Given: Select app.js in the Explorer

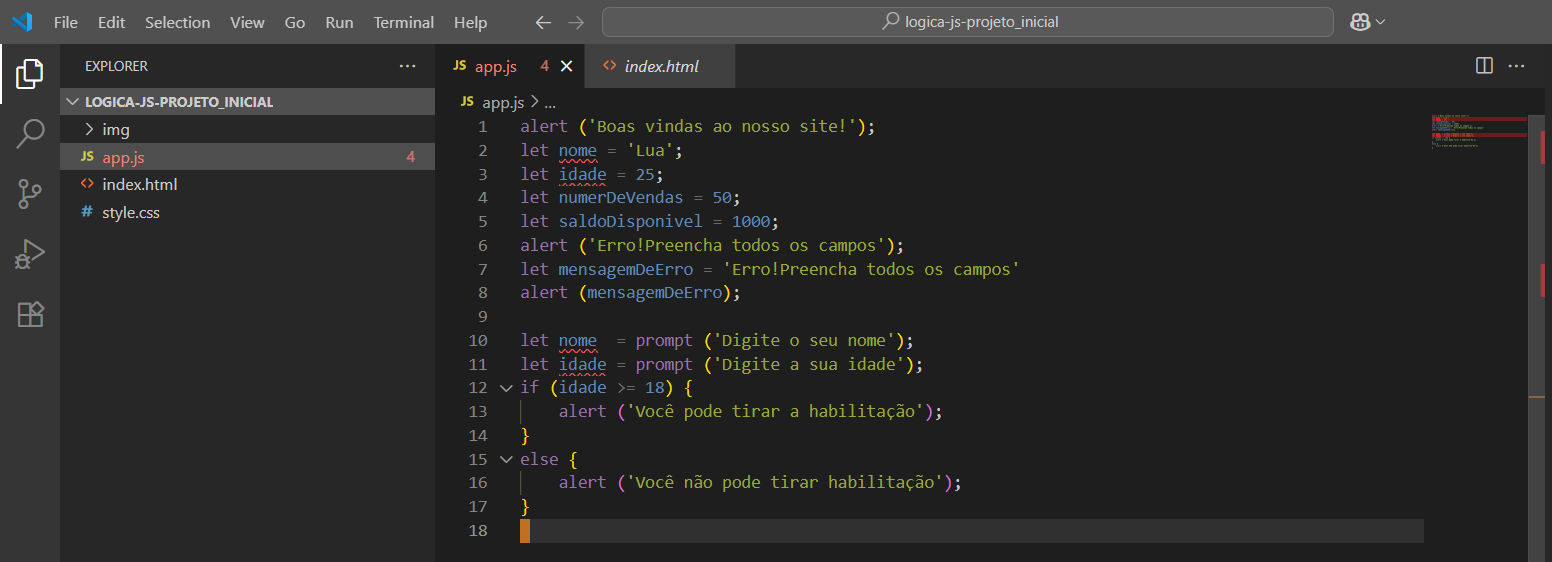Looking at the screenshot, I should coord(247,157).
